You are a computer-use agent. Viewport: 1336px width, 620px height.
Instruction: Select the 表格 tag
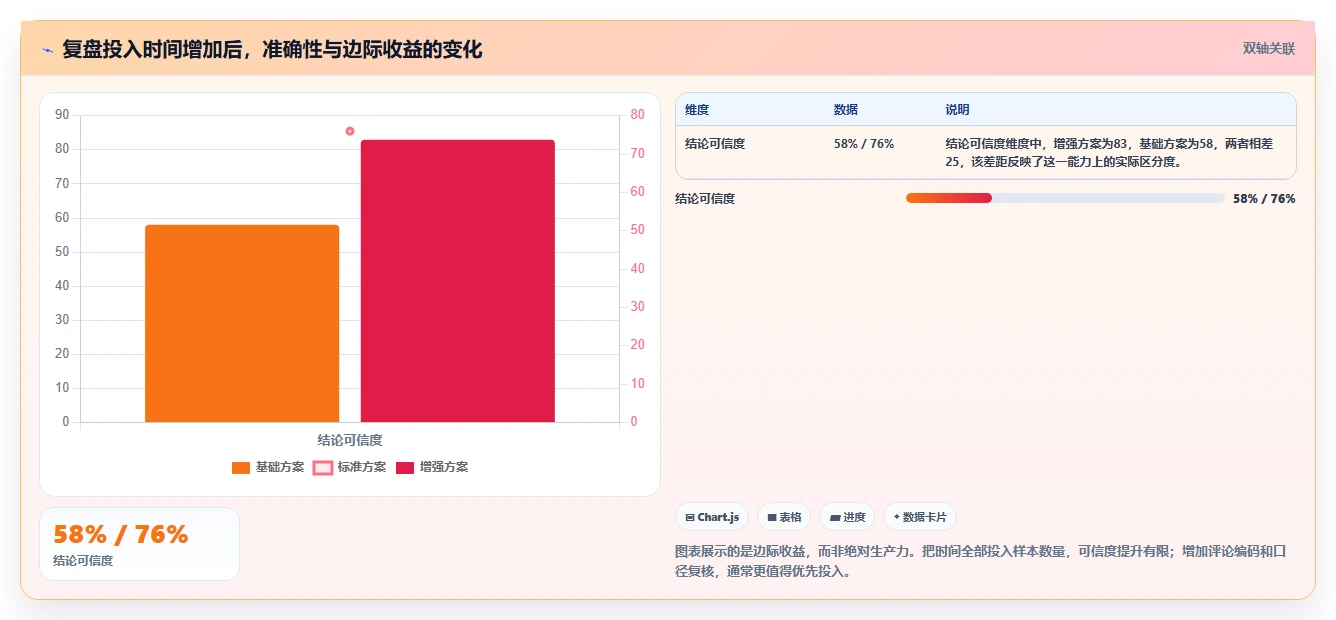[784, 517]
